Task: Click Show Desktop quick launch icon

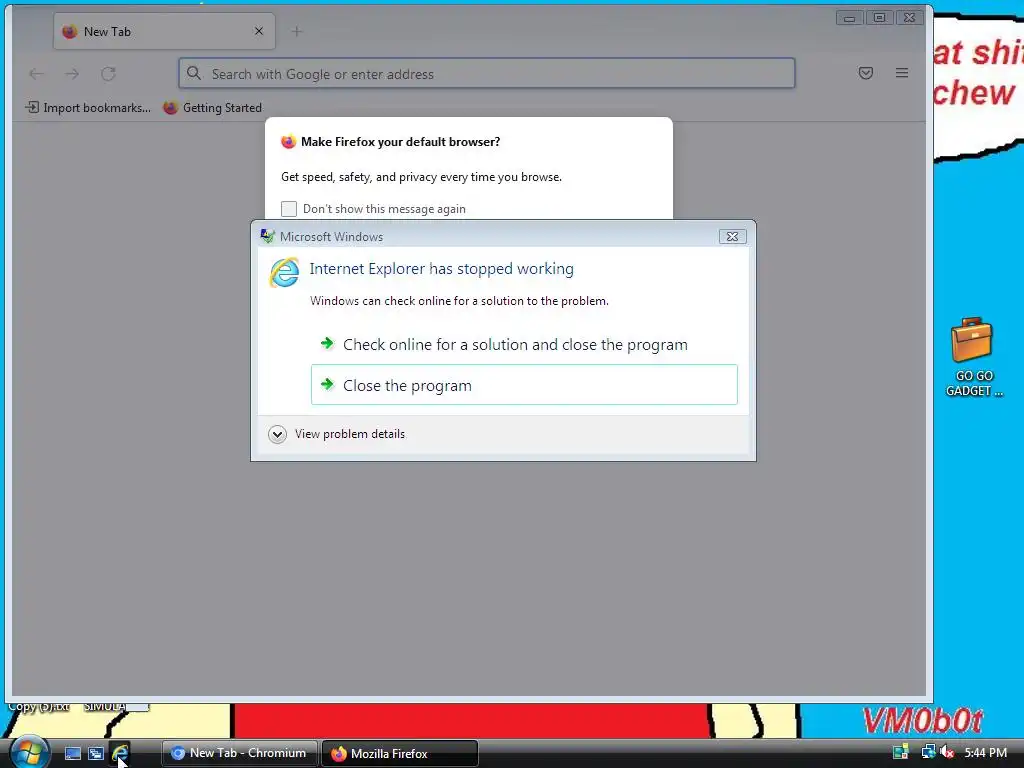Action: [x=72, y=754]
